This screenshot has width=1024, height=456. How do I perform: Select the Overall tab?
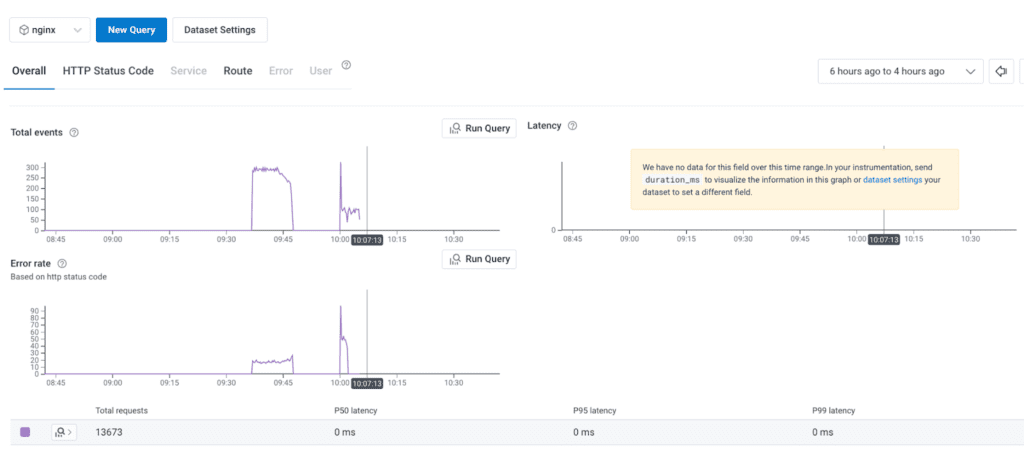[x=29, y=71]
